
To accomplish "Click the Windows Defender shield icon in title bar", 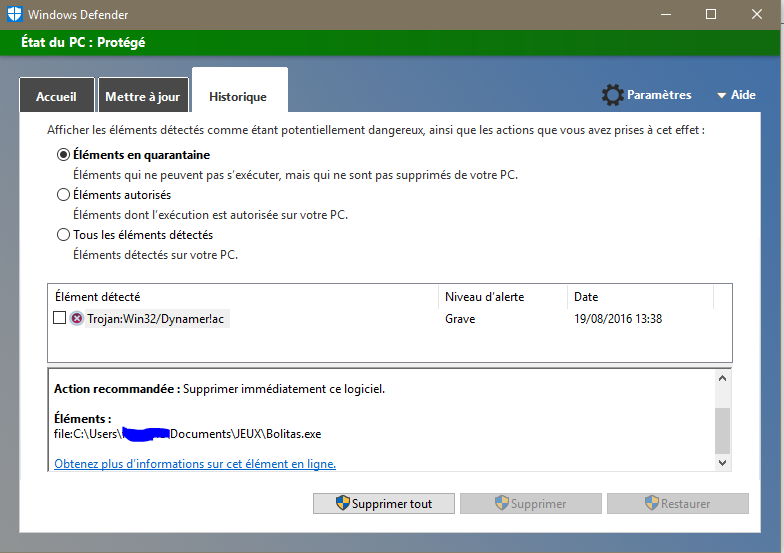I will (14, 14).
